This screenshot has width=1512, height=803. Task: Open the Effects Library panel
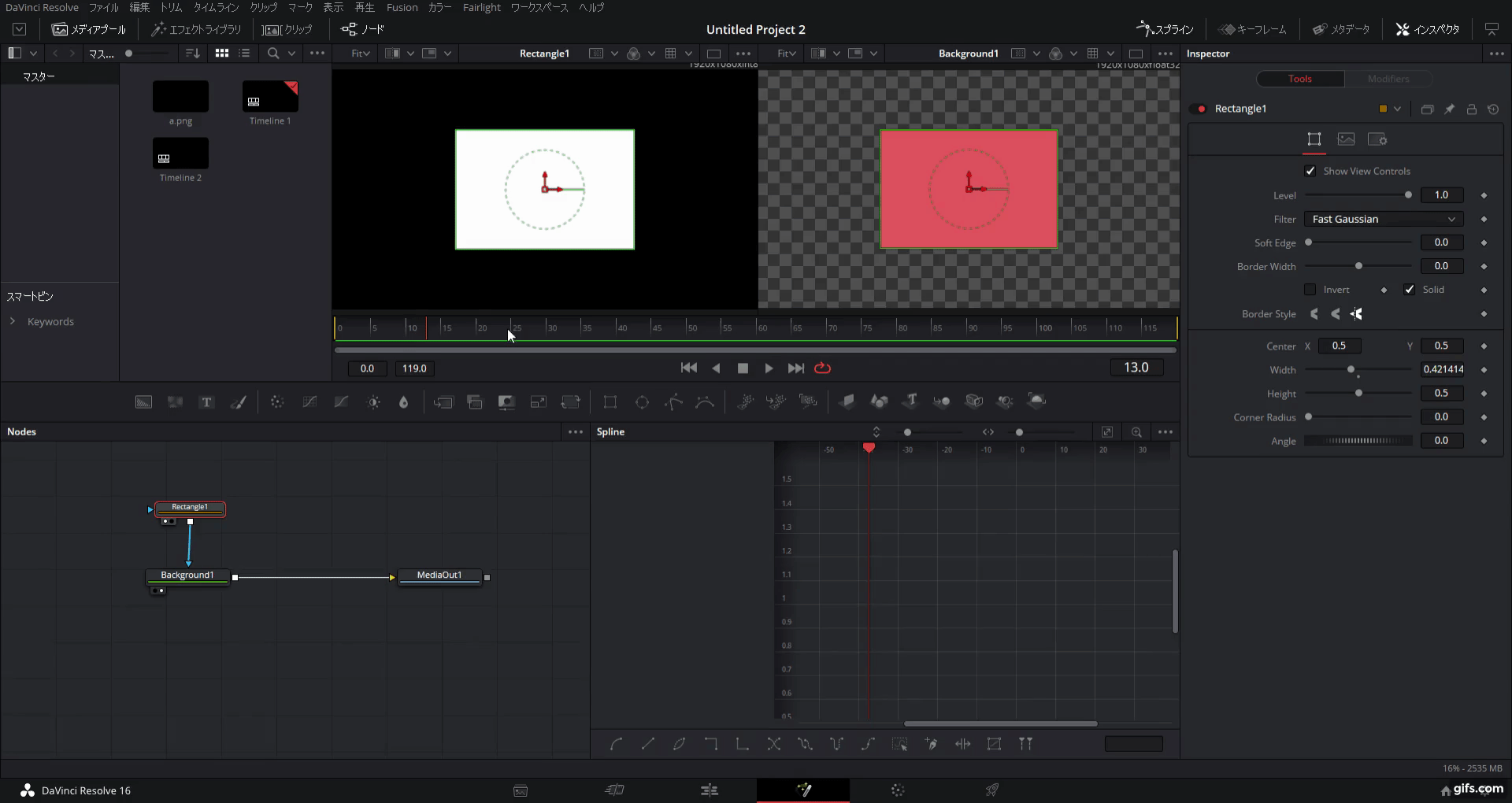(197, 29)
